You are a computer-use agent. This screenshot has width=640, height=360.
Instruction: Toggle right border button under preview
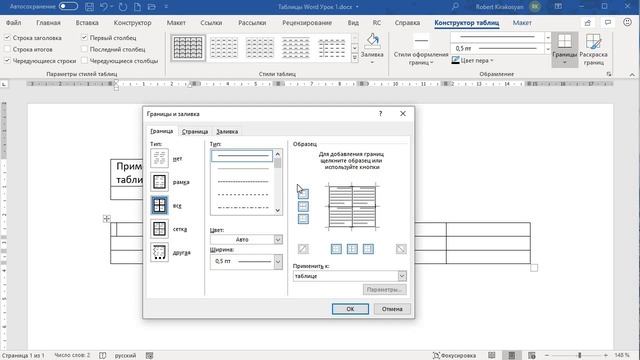(x=368, y=249)
